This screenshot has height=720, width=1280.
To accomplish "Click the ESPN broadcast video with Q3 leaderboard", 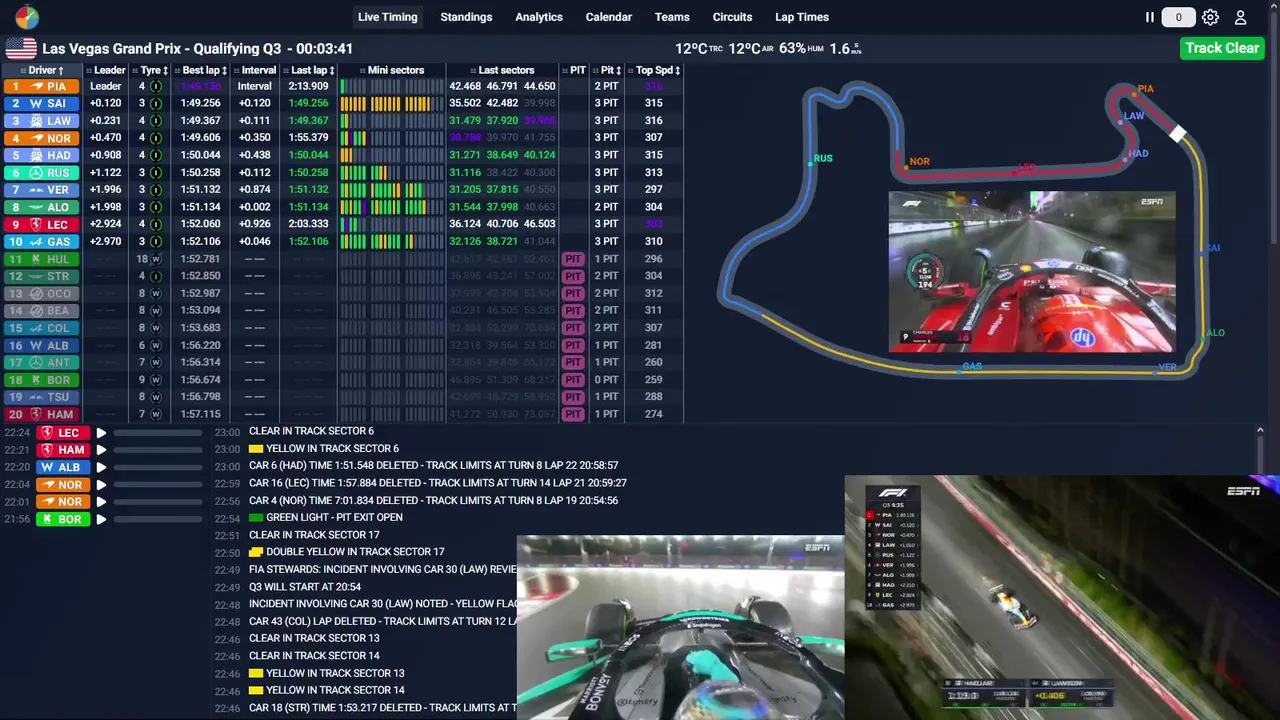I will click(1062, 596).
